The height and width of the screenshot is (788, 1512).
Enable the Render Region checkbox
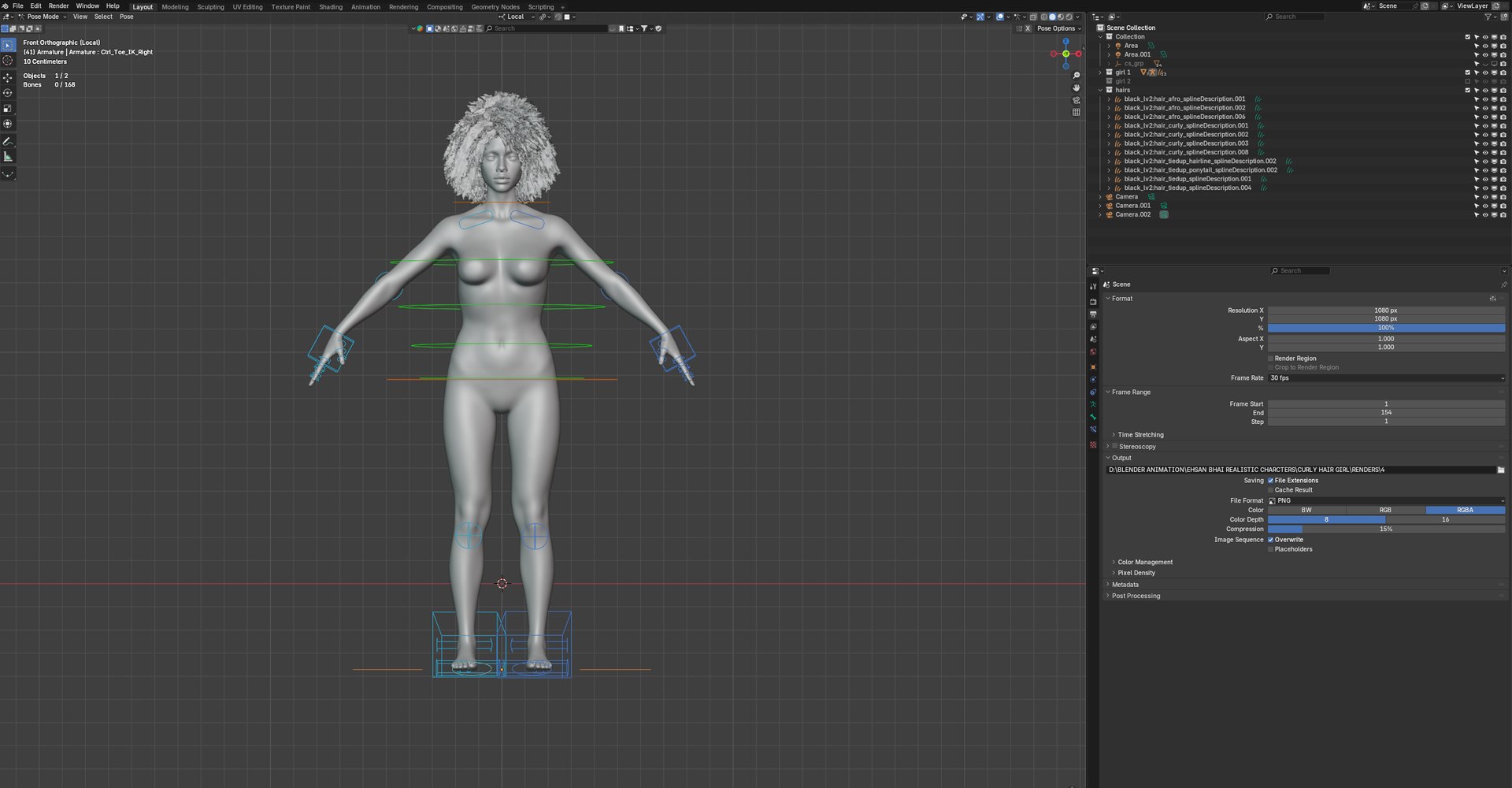pos(1270,359)
